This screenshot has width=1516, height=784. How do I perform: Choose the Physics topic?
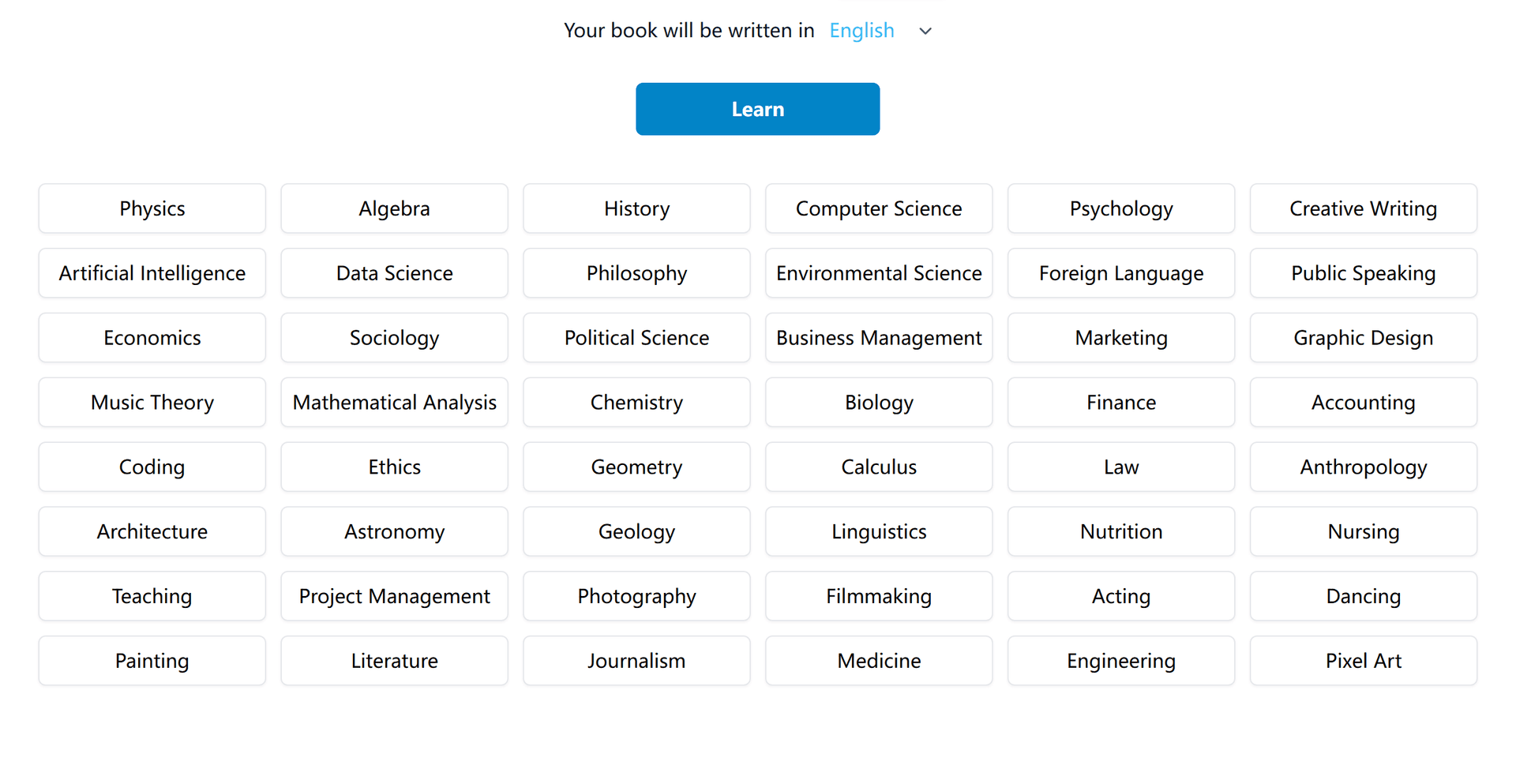click(152, 208)
